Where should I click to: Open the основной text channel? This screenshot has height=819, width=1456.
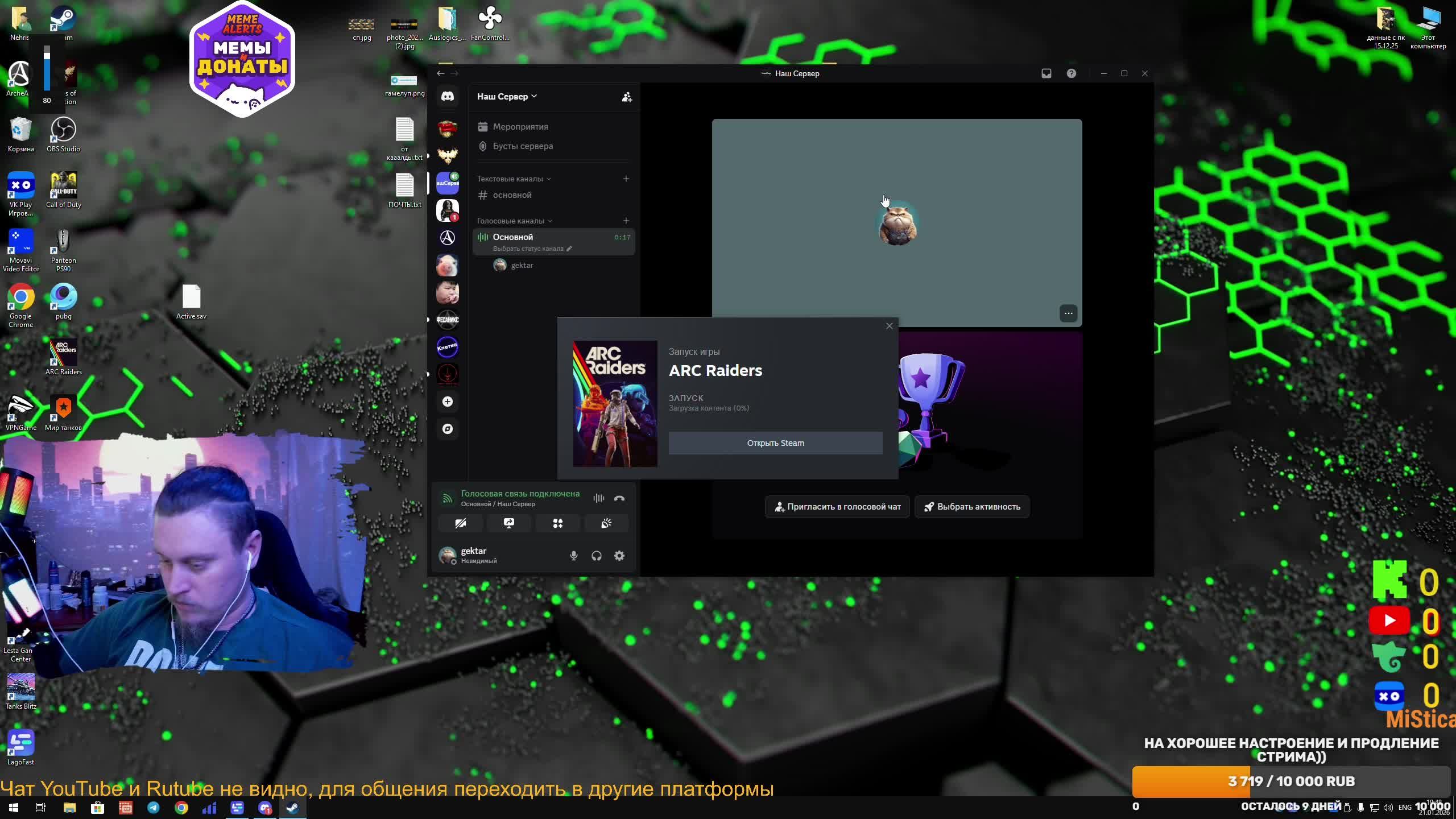click(x=512, y=195)
